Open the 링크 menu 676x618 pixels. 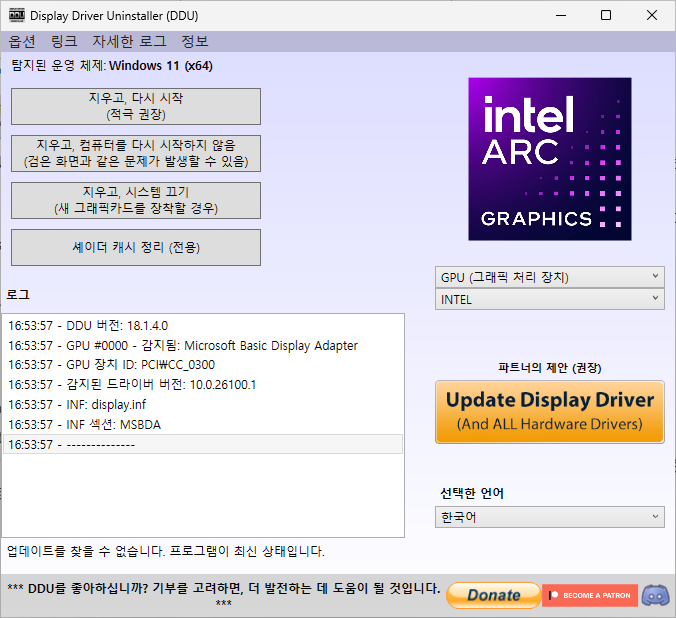pyautogui.click(x=63, y=42)
